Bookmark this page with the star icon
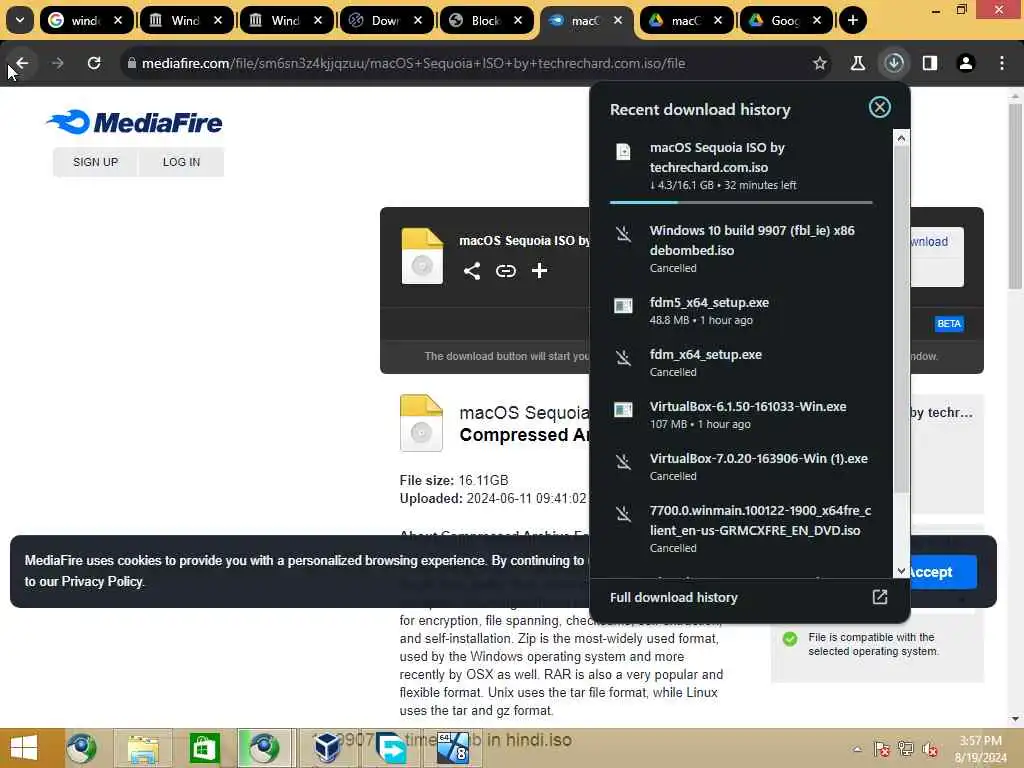Image resolution: width=1024 pixels, height=768 pixels. [820, 63]
